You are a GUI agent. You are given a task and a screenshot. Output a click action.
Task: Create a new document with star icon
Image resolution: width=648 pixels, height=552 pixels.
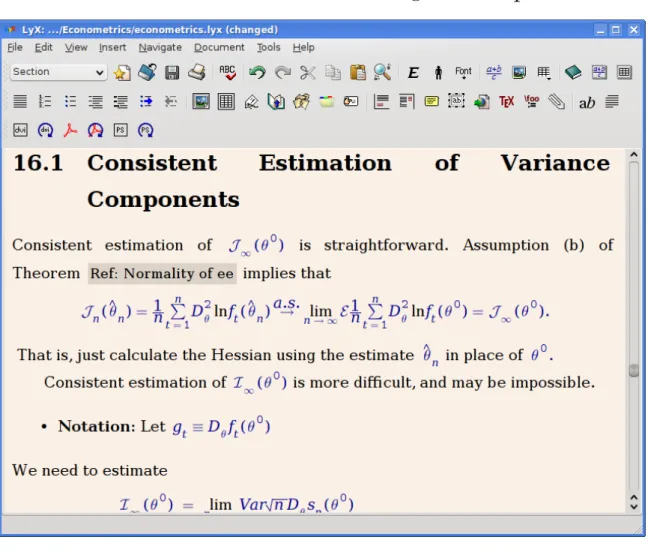coord(122,73)
